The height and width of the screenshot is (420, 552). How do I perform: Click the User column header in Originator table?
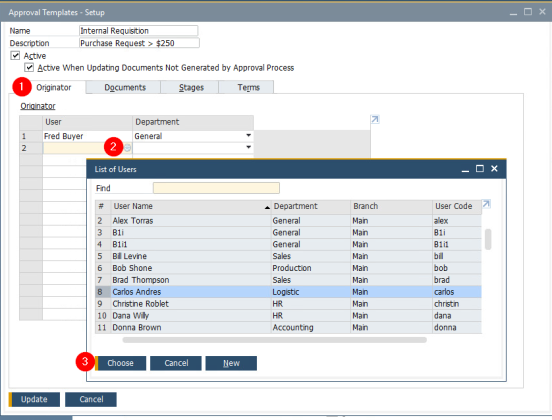(x=88, y=122)
